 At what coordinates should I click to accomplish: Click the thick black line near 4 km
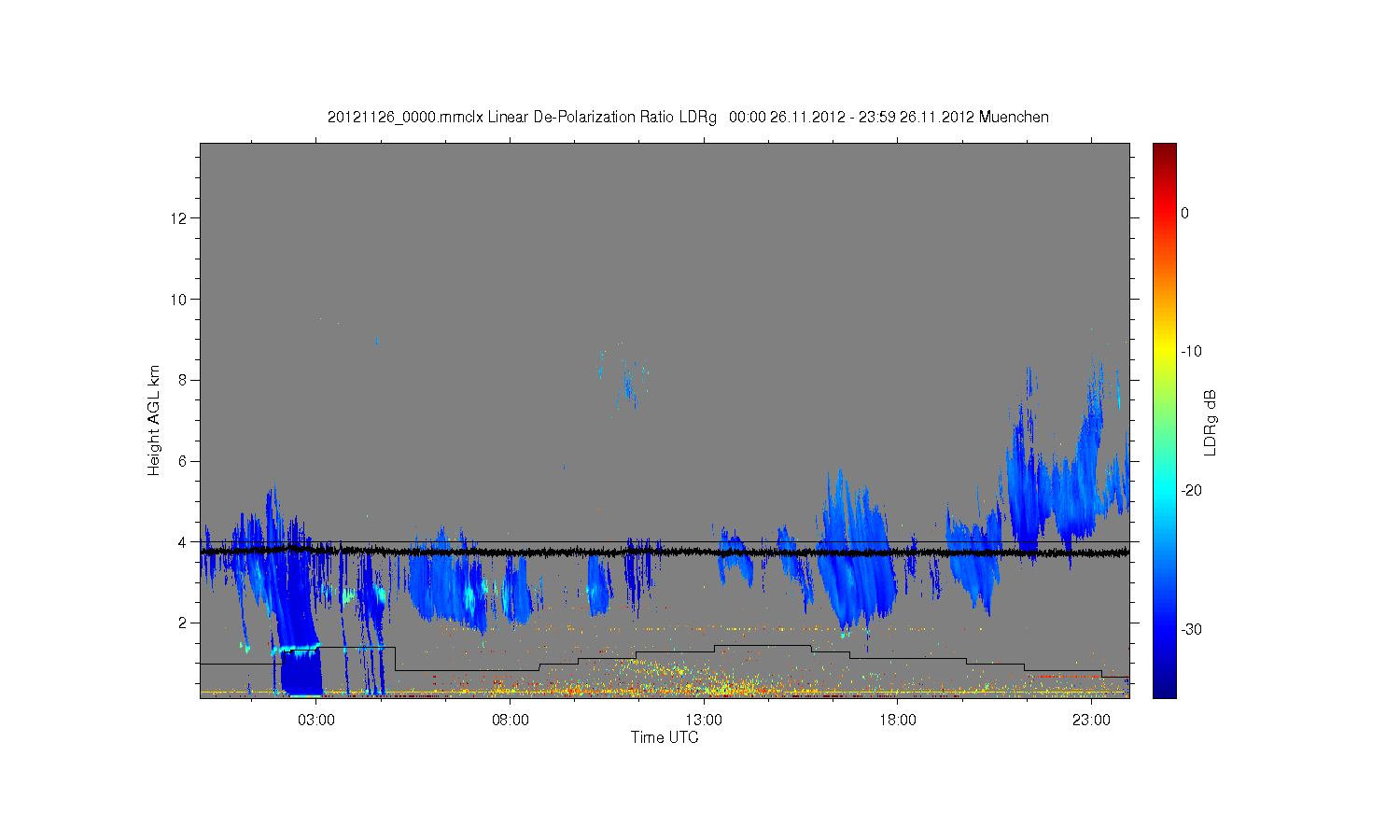pyautogui.click(x=665, y=553)
